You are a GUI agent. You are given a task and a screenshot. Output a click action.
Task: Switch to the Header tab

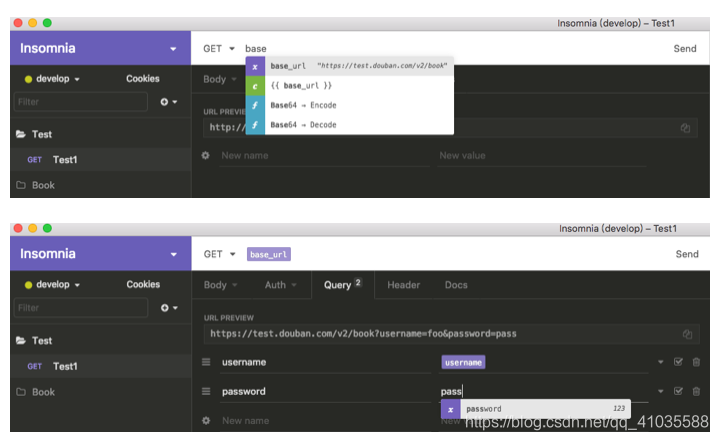[x=404, y=285]
